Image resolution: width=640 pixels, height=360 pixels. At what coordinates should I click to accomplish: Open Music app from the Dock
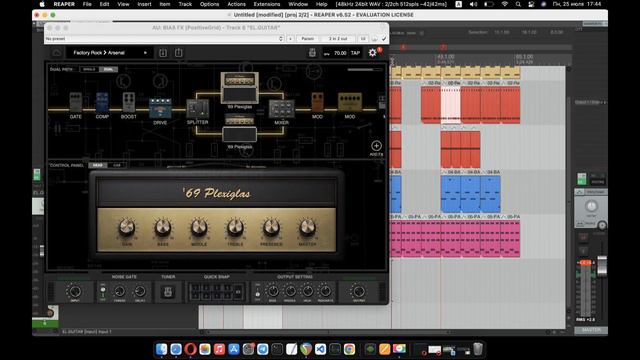click(x=219, y=349)
